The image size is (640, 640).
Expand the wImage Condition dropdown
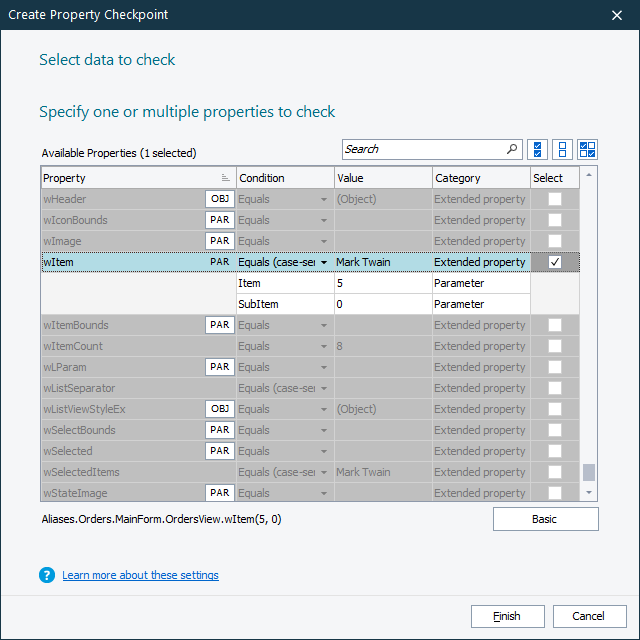(x=324, y=241)
